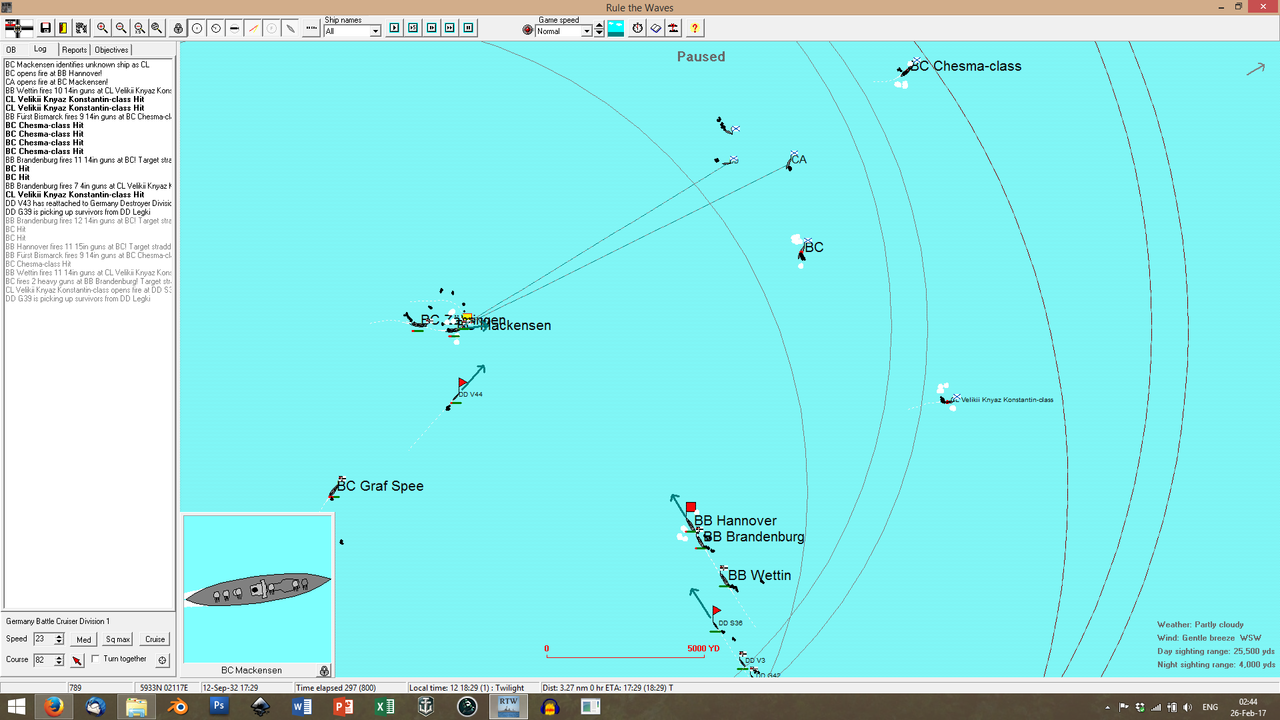This screenshot has height=720, width=1280.
Task: Switch to the Reports tab
Action: coord(74,48)
